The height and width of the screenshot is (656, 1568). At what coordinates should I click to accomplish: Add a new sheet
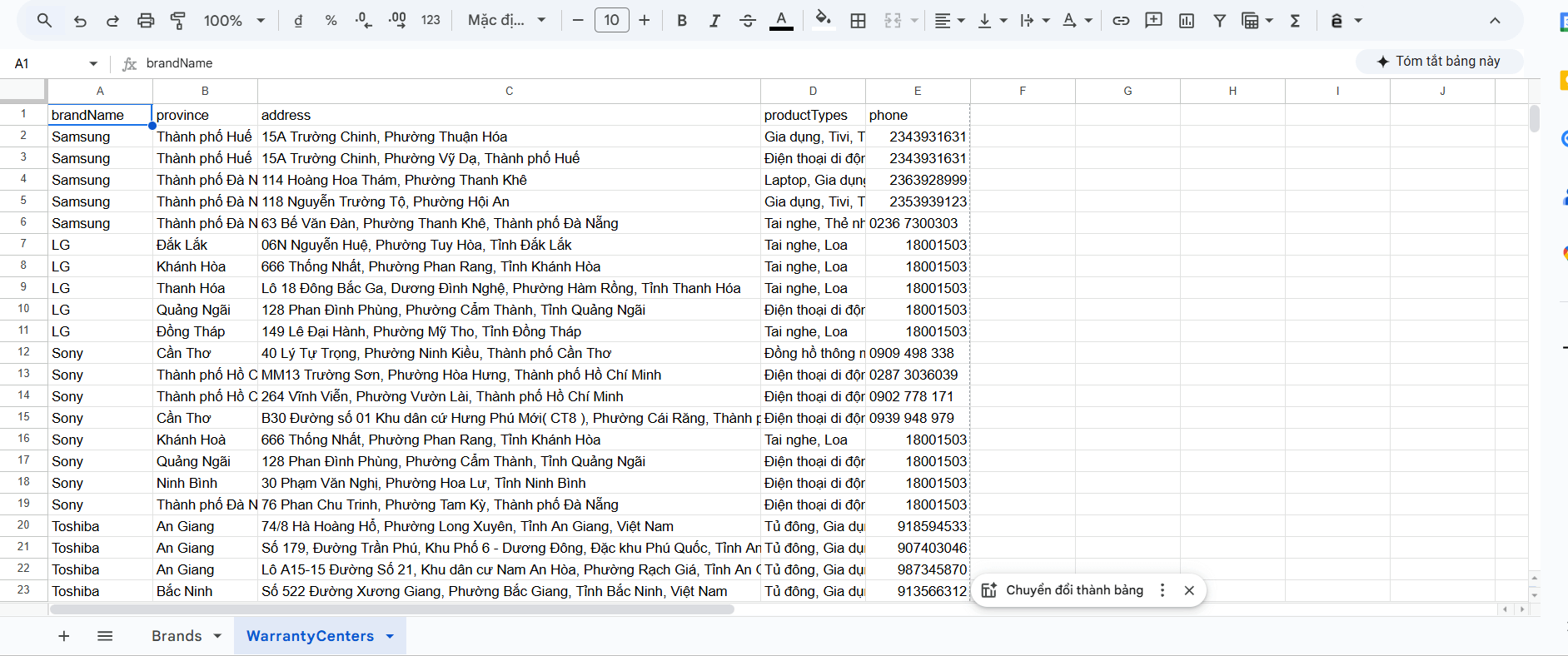coord(64,636)
